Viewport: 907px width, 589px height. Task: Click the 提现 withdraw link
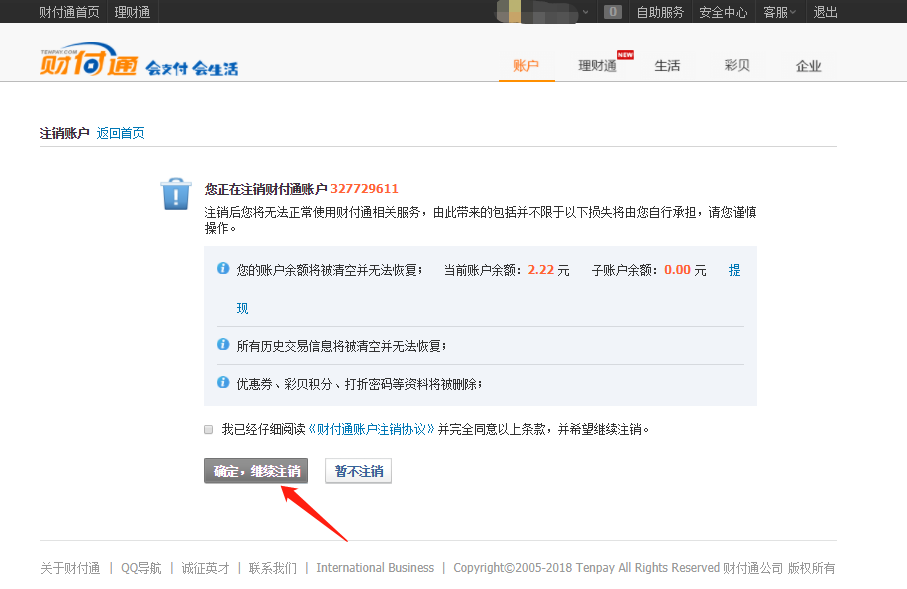tap(734, 270)
